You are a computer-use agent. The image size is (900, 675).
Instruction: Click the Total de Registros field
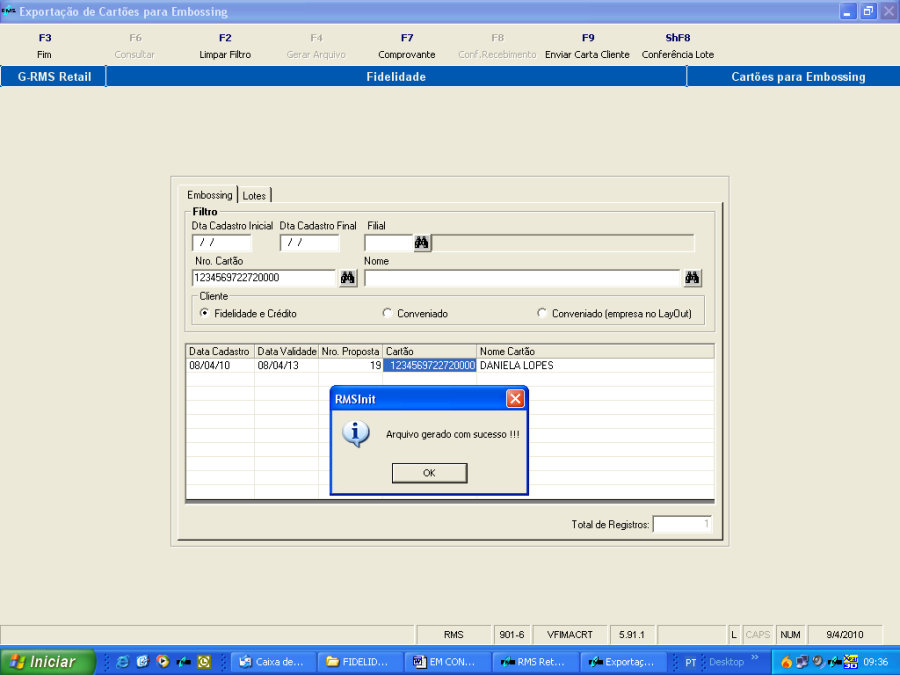682,524
